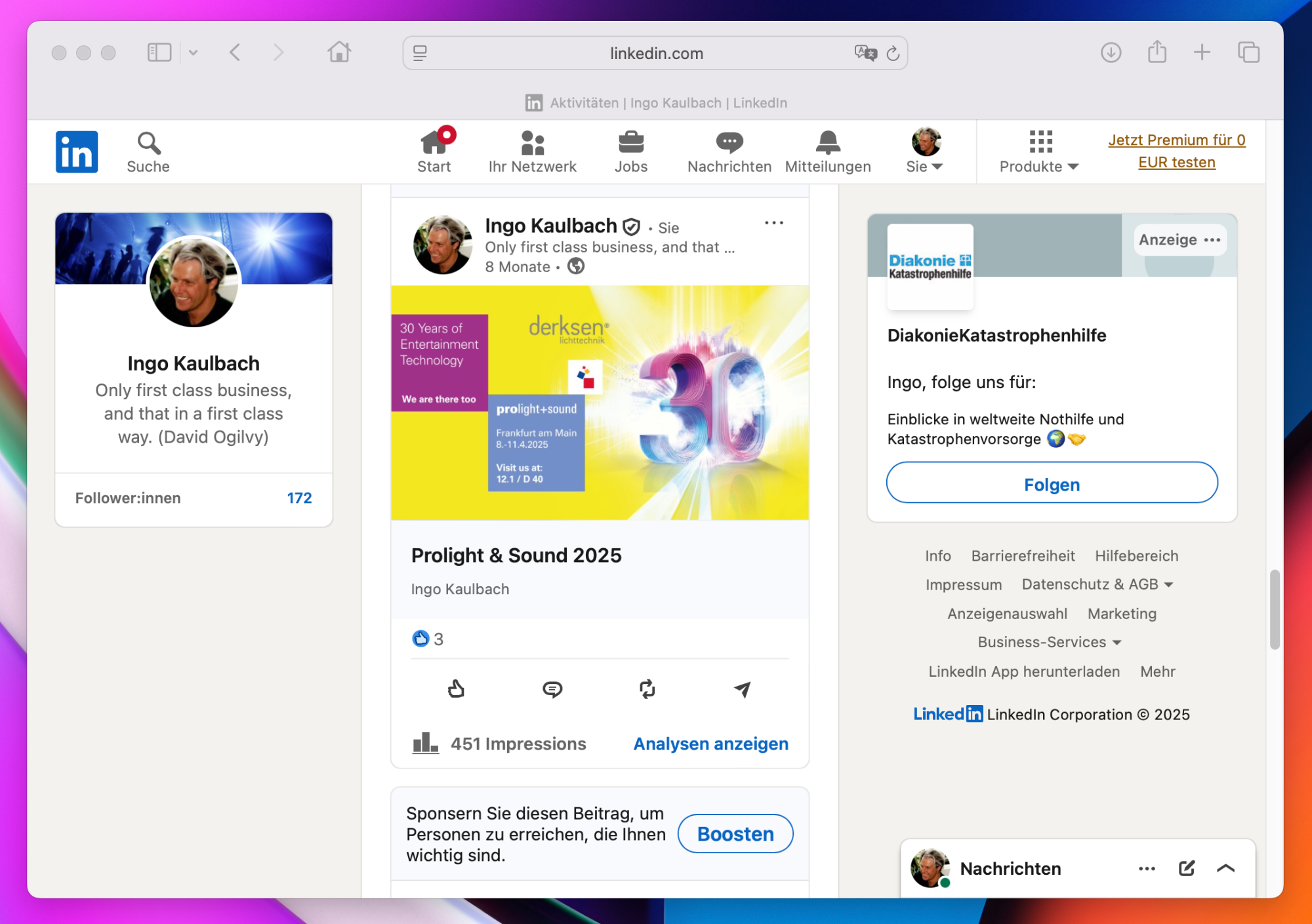
Task: Open the comment icon on post
Action: (552, 689)
